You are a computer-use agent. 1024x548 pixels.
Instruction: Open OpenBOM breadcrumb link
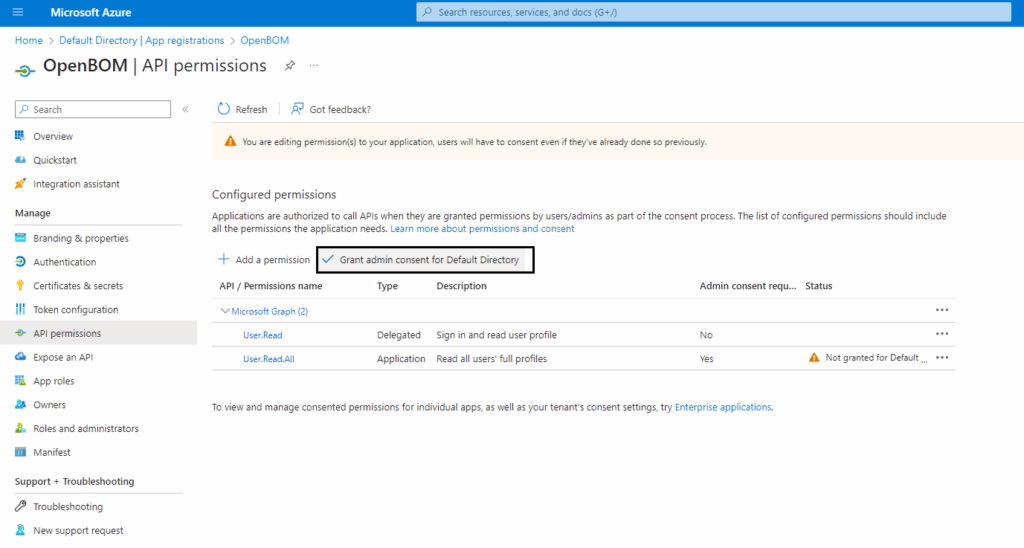tap(264, 40)
